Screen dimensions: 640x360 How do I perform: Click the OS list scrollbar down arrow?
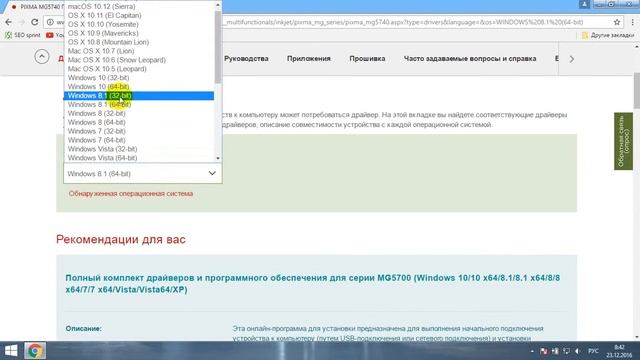click(218, 158)
